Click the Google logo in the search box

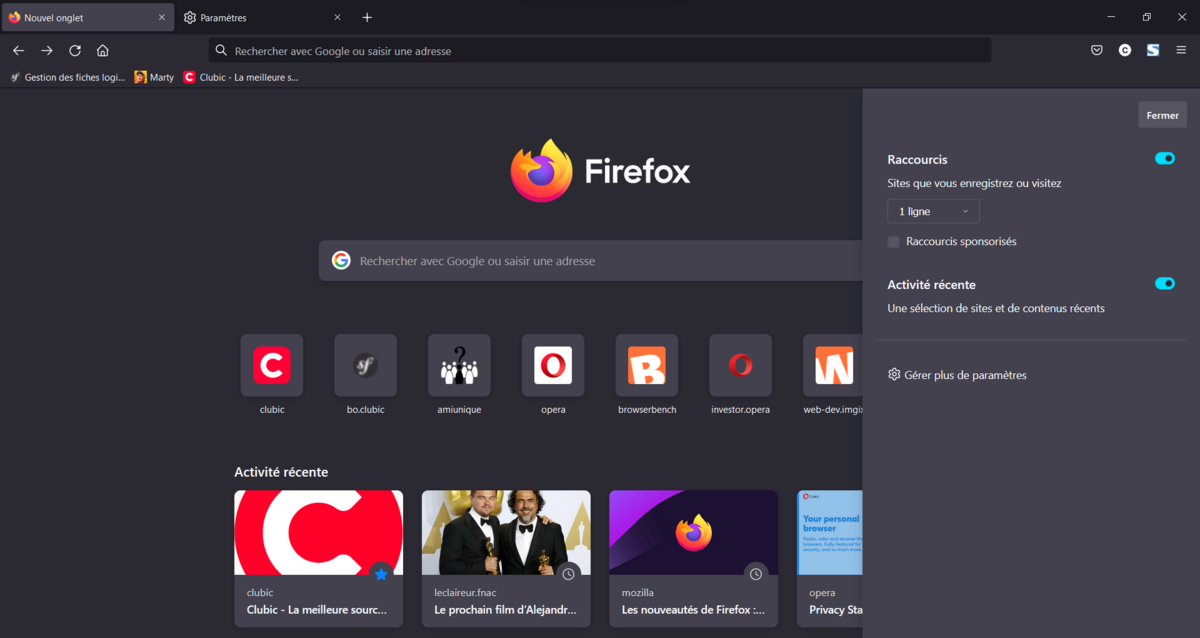coord(341,261)
